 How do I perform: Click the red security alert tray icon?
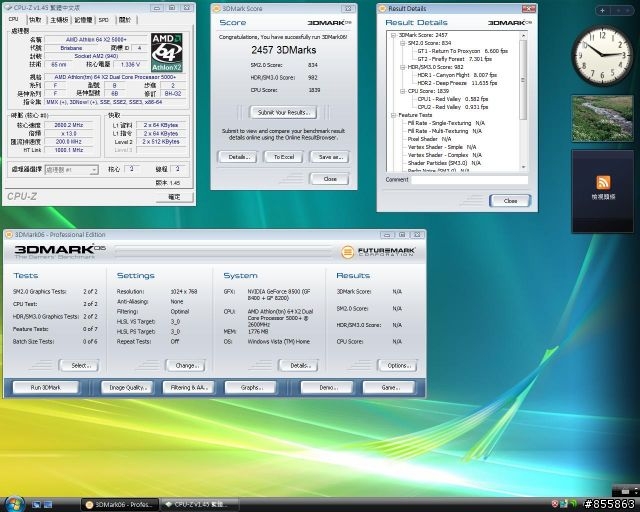point(555,504)
